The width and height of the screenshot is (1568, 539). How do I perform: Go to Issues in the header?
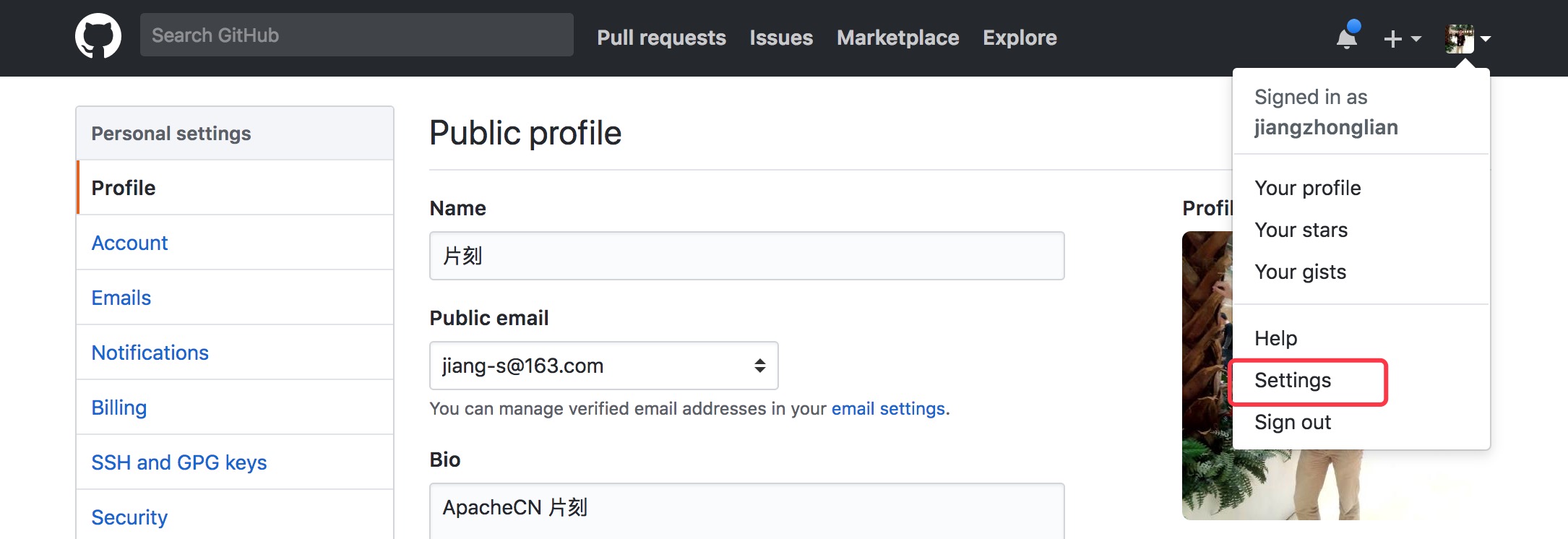point(781,38)
